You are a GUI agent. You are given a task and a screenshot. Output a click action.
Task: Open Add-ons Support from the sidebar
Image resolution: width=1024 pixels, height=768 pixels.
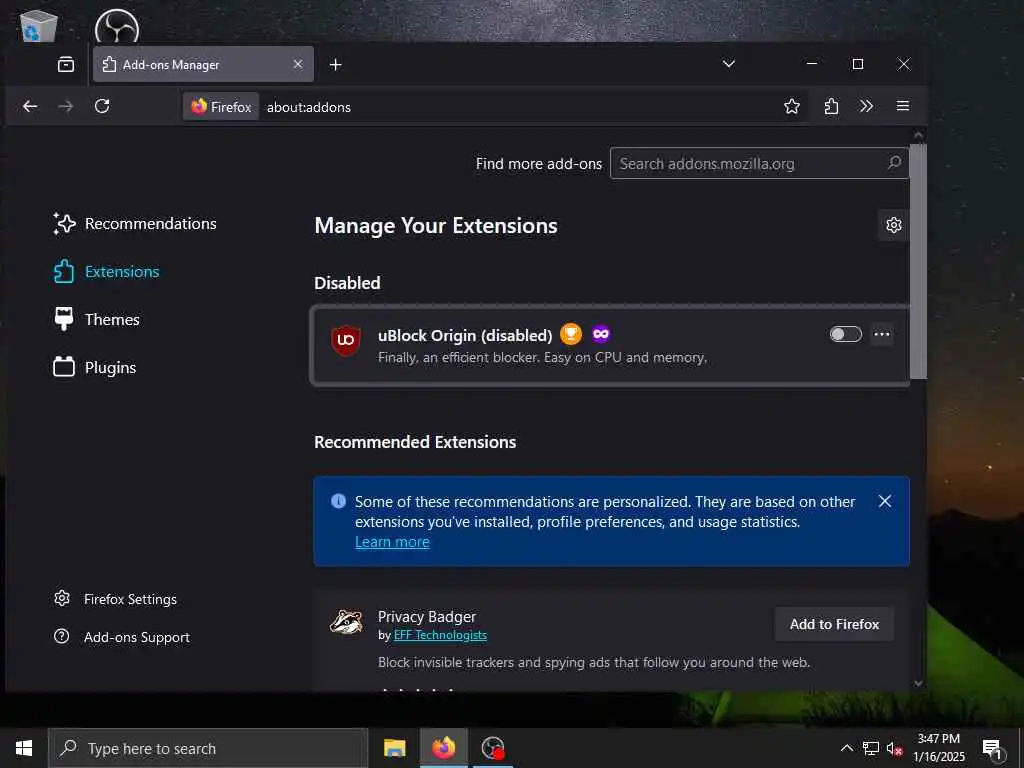point(122,637)
